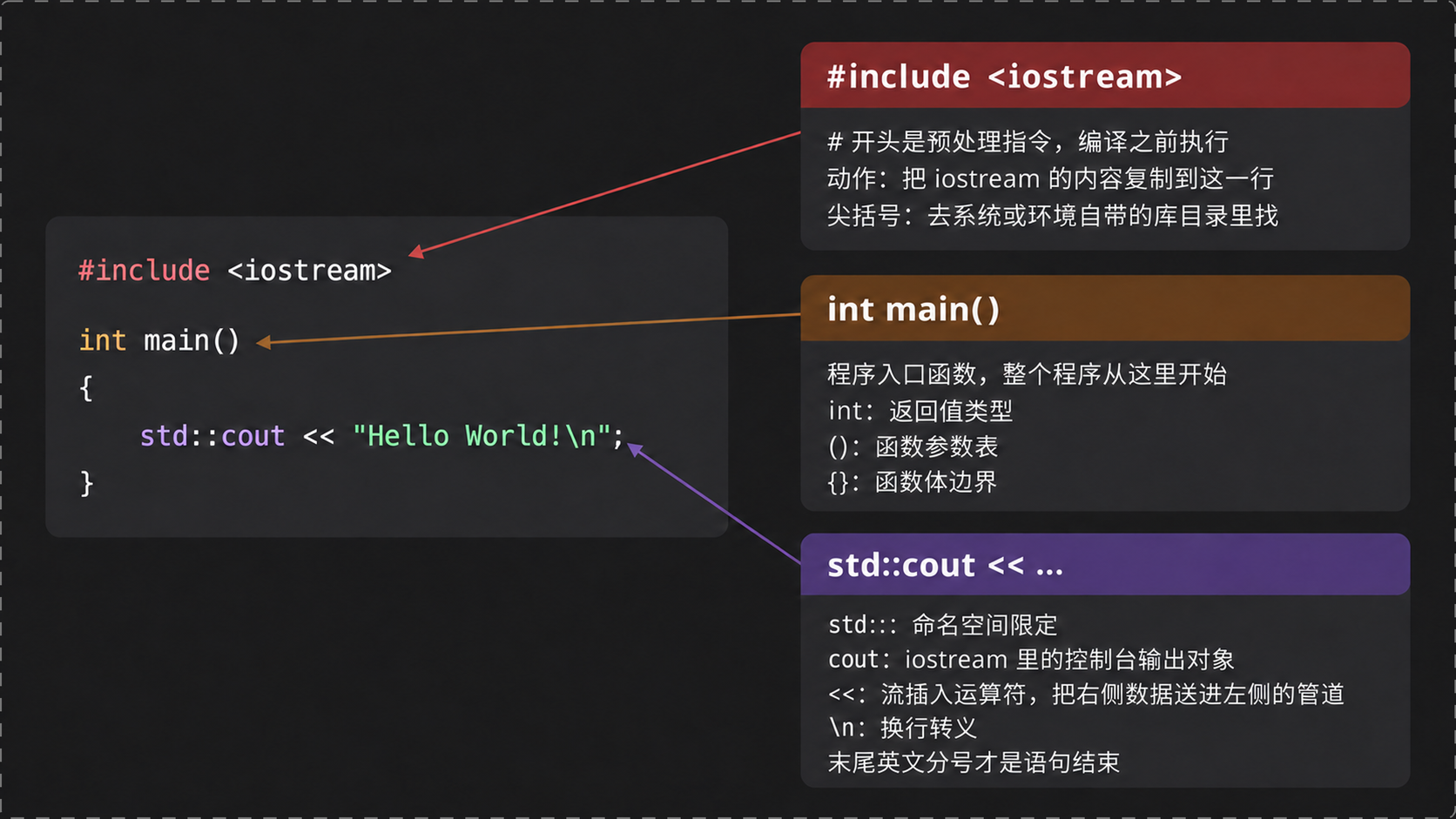Click the line 'std::: 命名空间限定'
This screenshot has height=819, width=1456.
[942, 625]
